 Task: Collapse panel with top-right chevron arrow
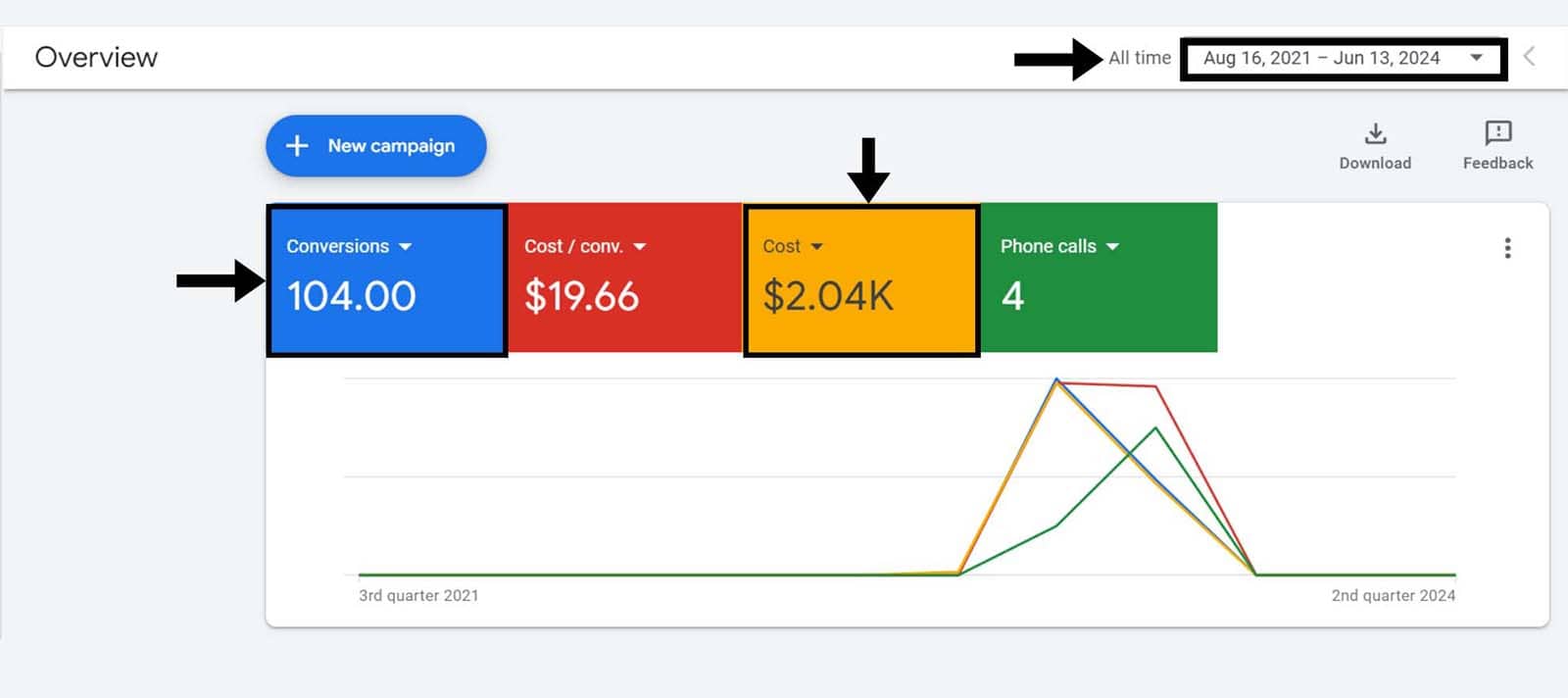point(1529,57)
